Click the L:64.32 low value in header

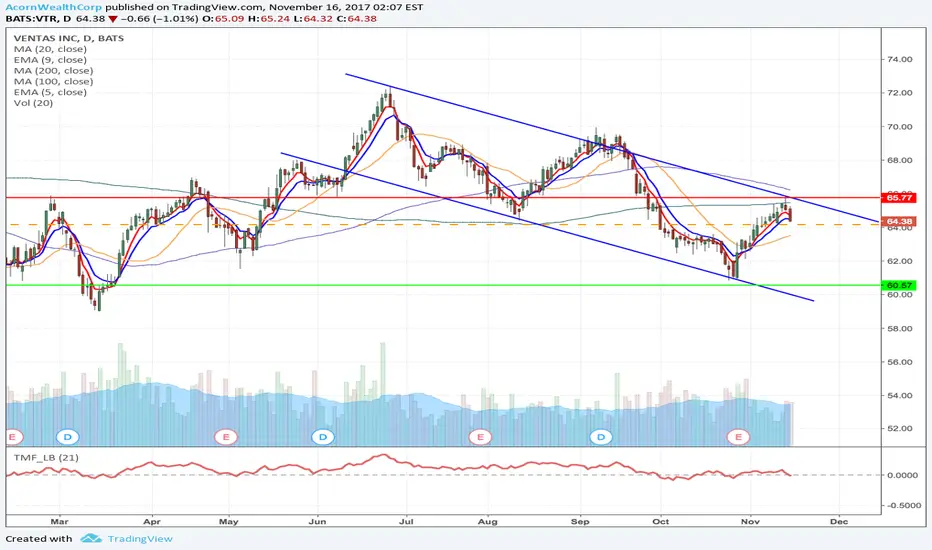coord(313,18)
